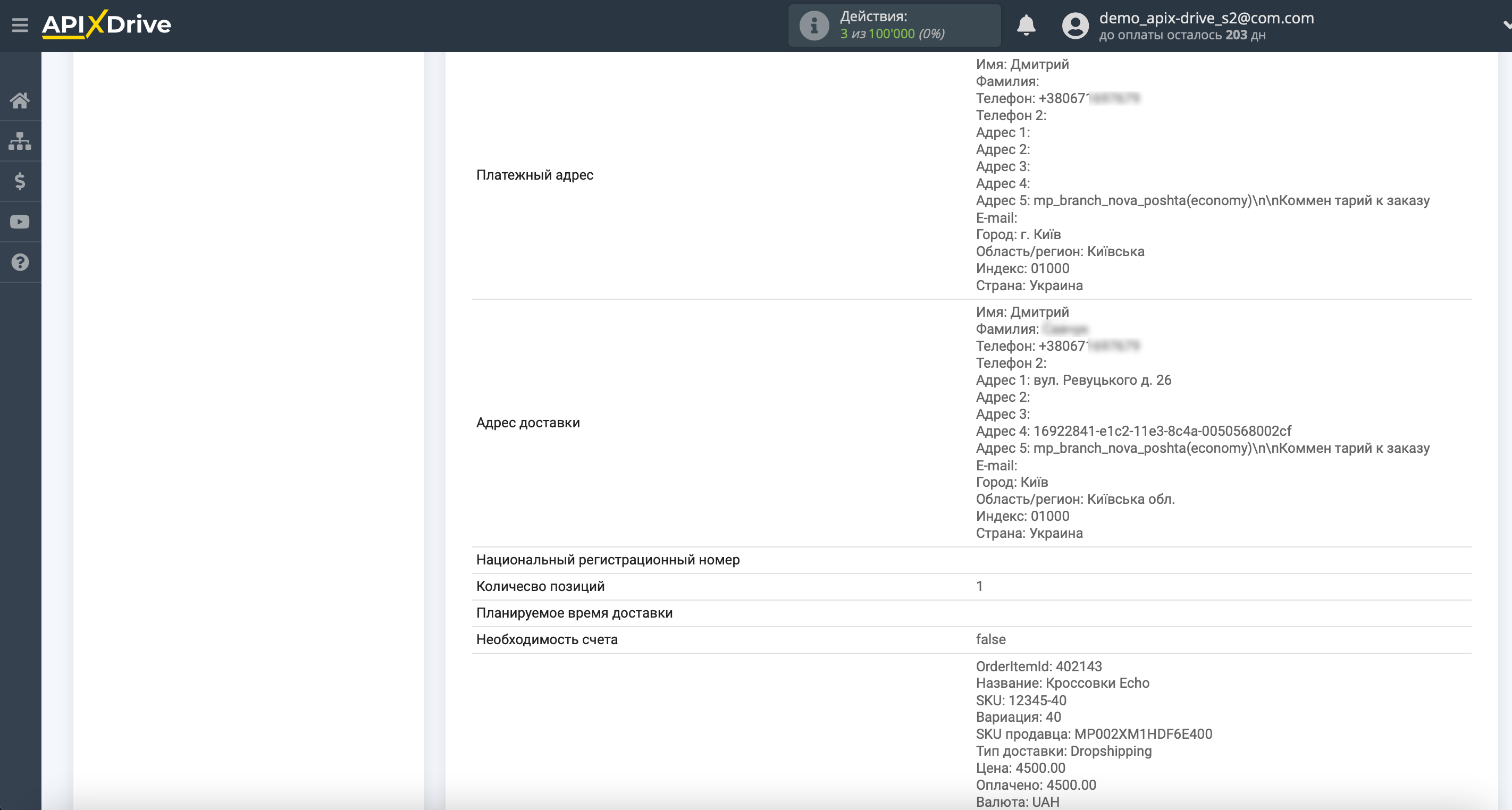The height and width of the screenshot is (810, 1512).
Task: Click Область/регион: Київська обл. line
Action: pos(1074,499)
